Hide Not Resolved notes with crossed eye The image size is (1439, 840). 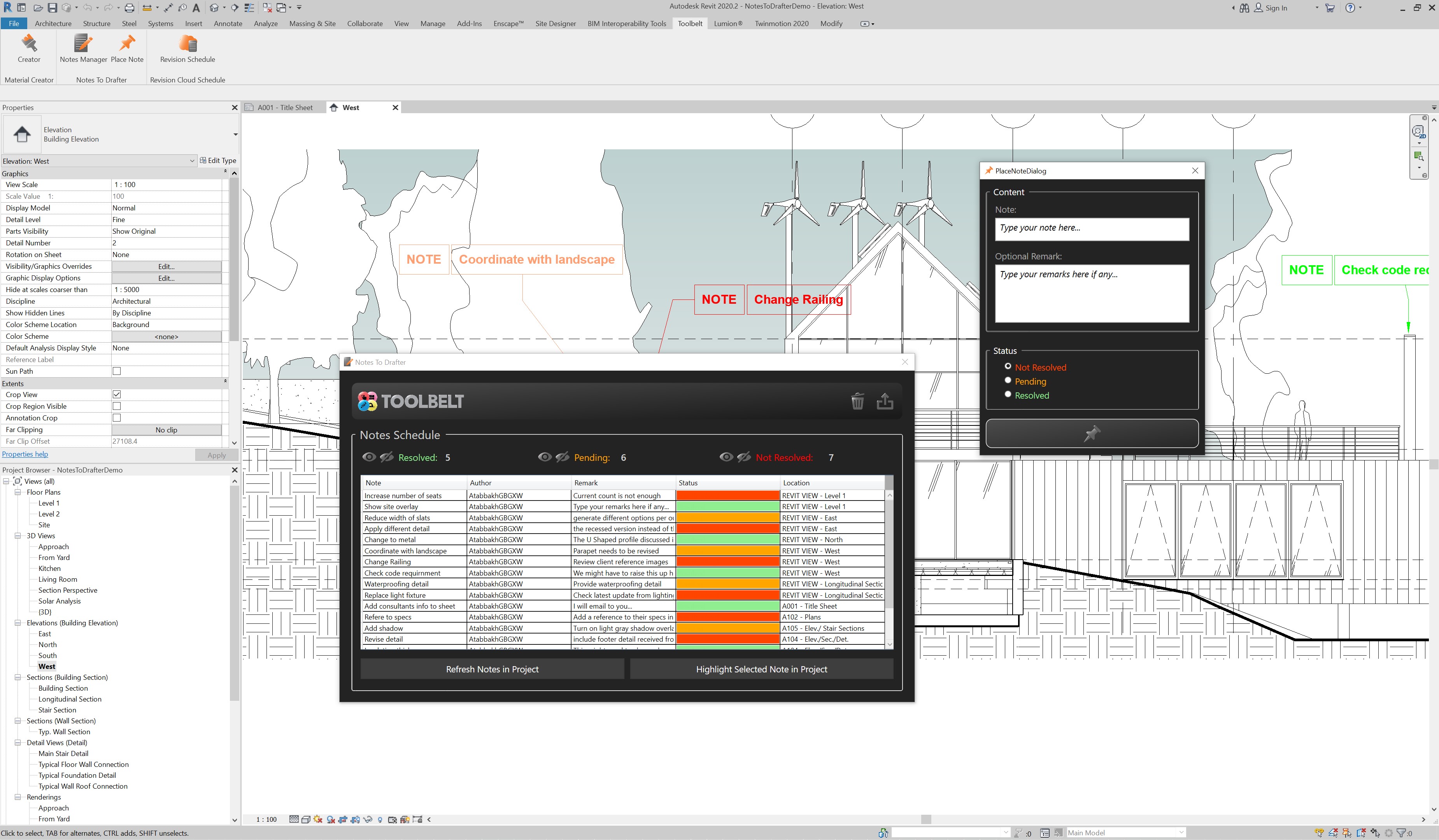[743, 457]
